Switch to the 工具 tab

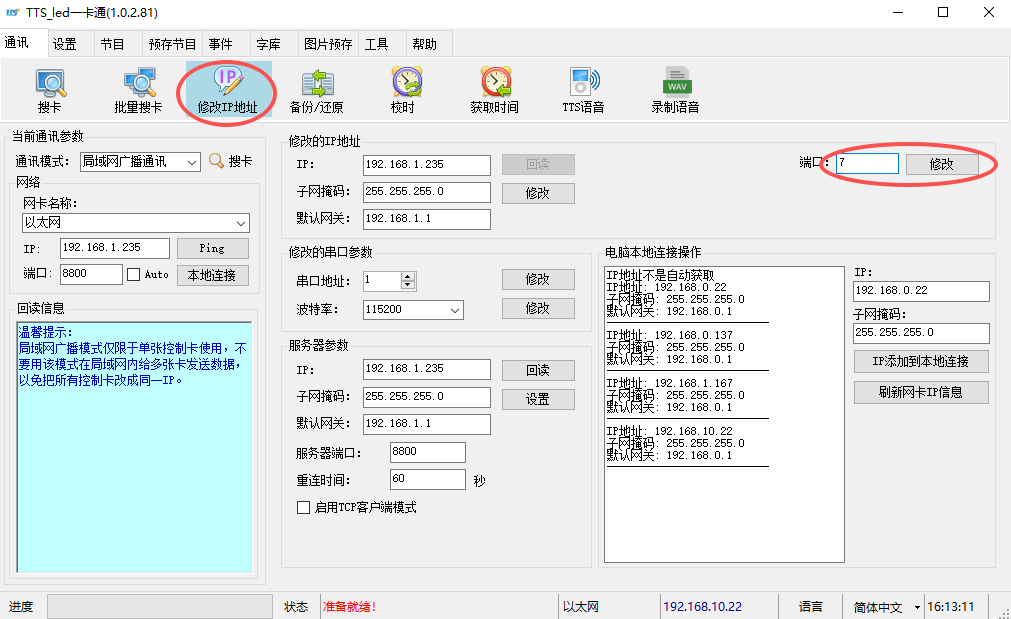(377, 44)
